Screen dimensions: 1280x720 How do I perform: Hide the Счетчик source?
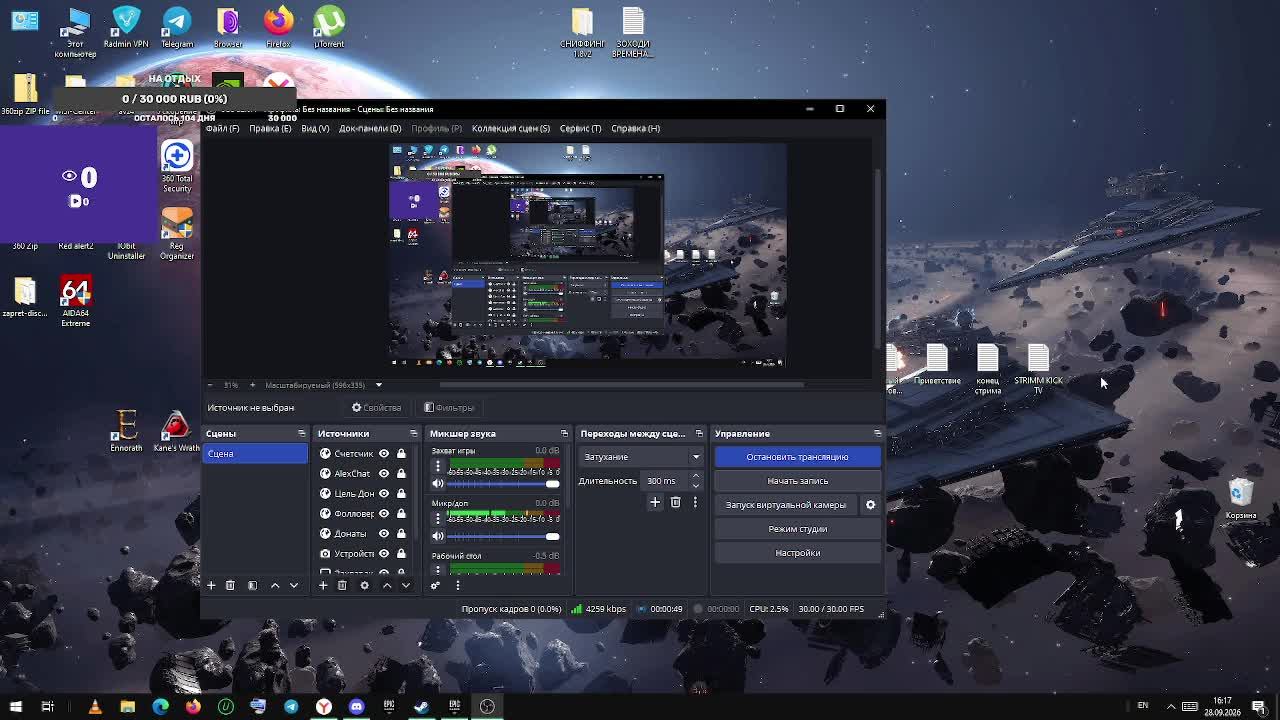[x=383, y=454]
